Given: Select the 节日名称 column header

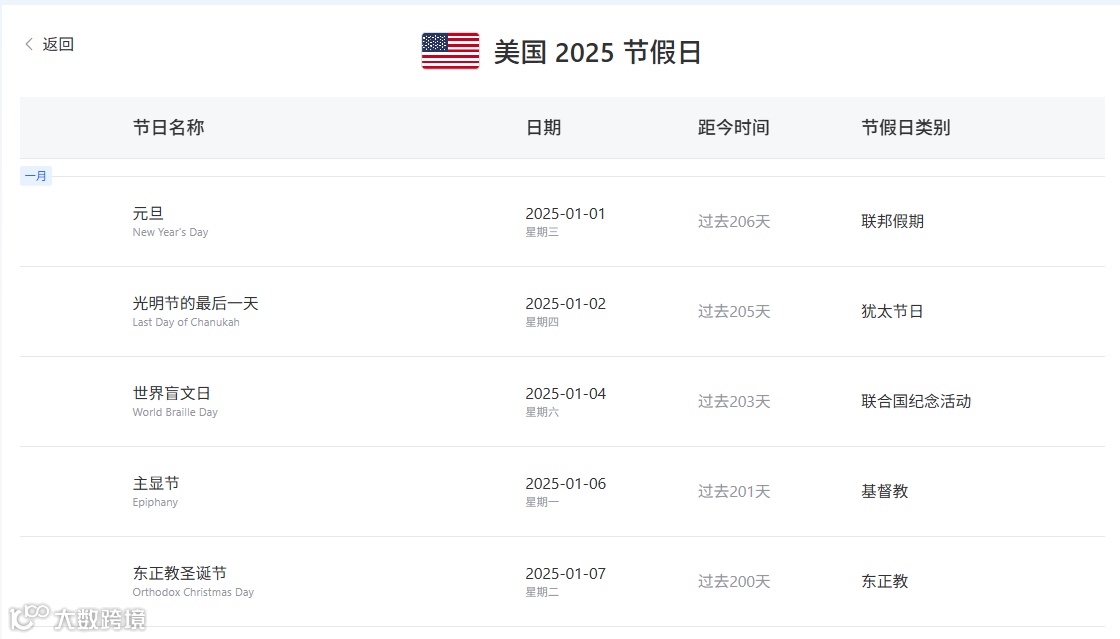Looking at the screenshot, I should pyautogui.click(x=169, y=128).
